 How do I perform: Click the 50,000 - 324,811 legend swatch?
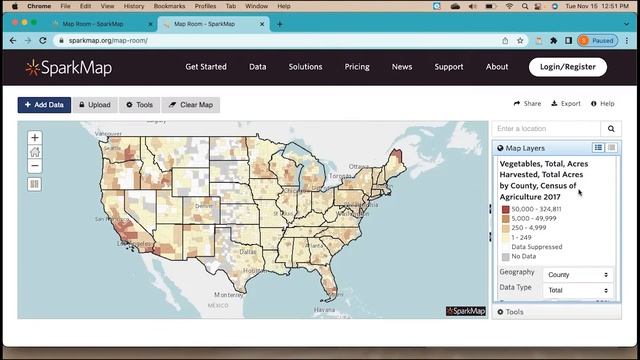click(x=506, y=209)
